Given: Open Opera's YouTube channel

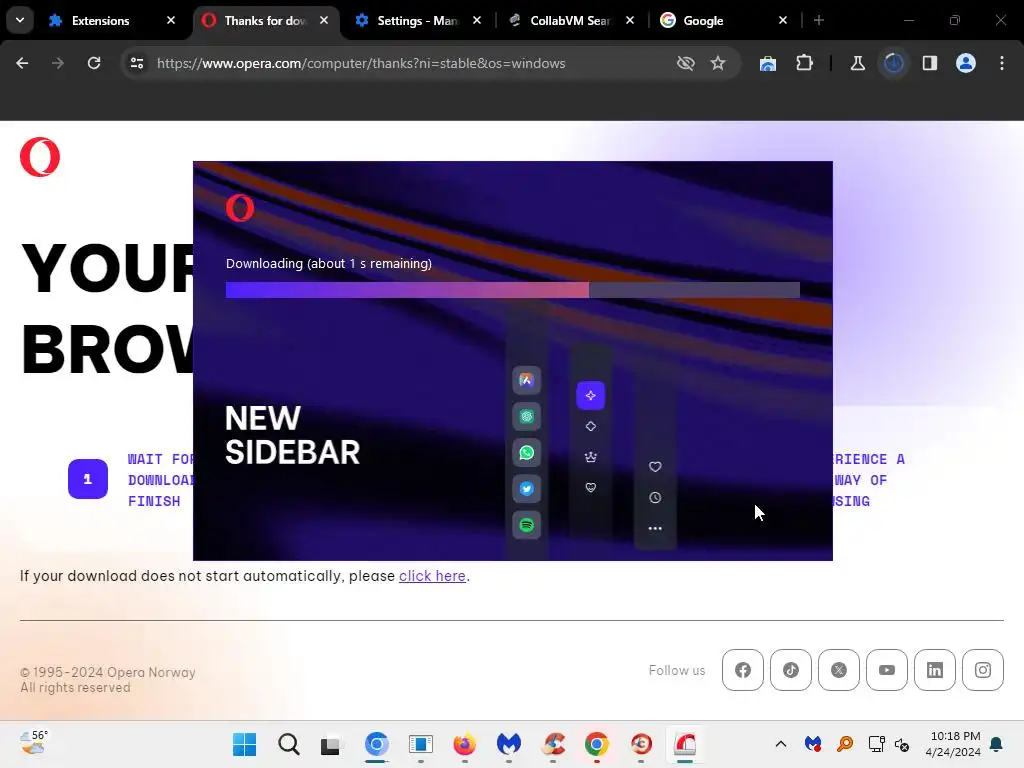Looking at the screenshot, I should coord(887,670).
